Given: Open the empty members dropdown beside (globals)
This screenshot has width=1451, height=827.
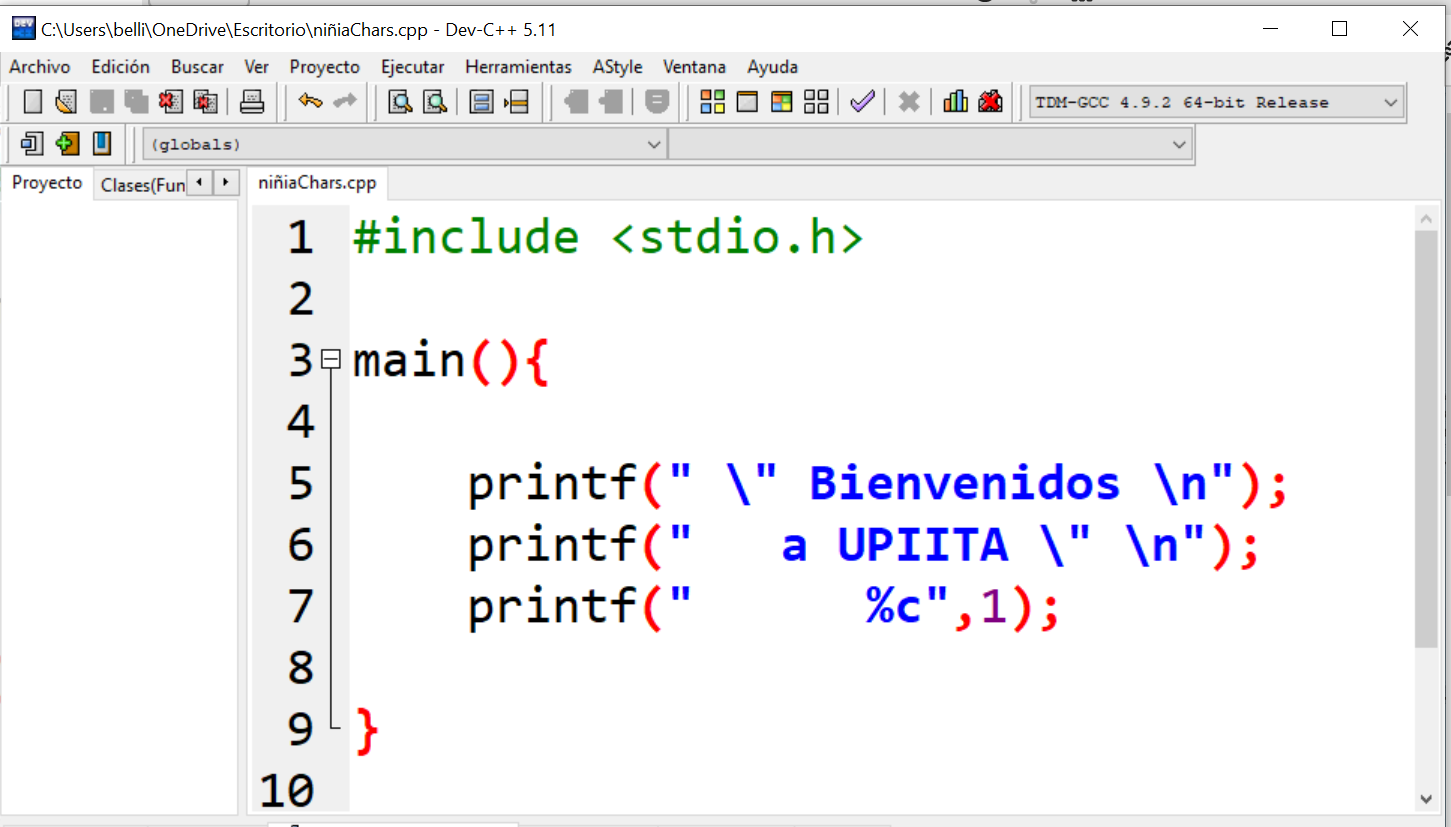Looking at the screenshot, I should (930, 144).
